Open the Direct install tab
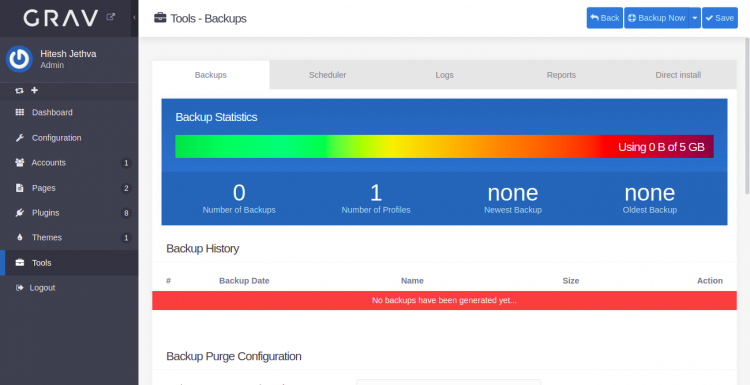The width and height of the screenshot is (750, 385). coord(678,75)
